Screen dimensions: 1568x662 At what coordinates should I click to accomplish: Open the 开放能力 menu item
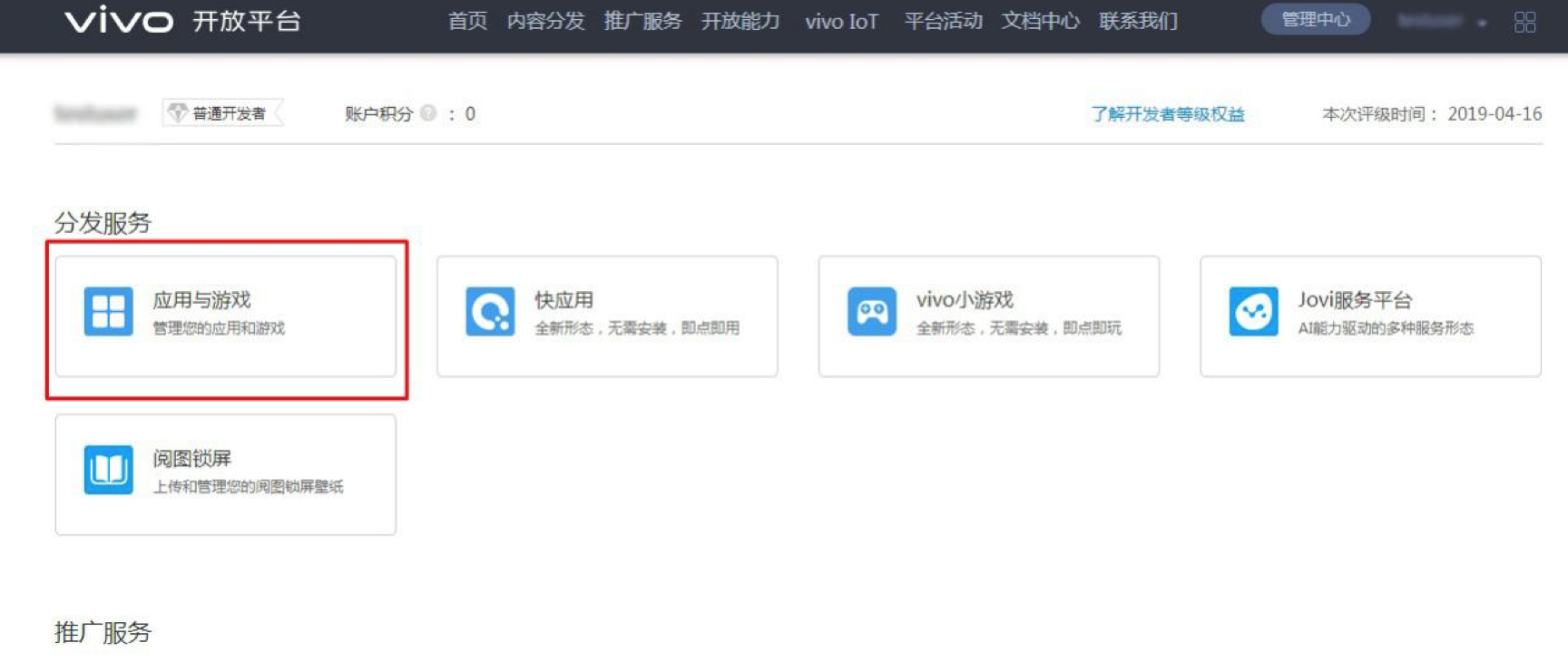[x=740, y=21]
